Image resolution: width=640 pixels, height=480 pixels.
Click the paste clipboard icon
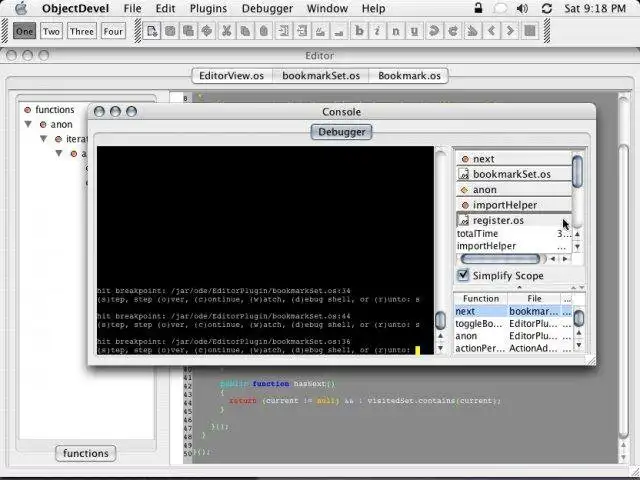tap(264, 31)
